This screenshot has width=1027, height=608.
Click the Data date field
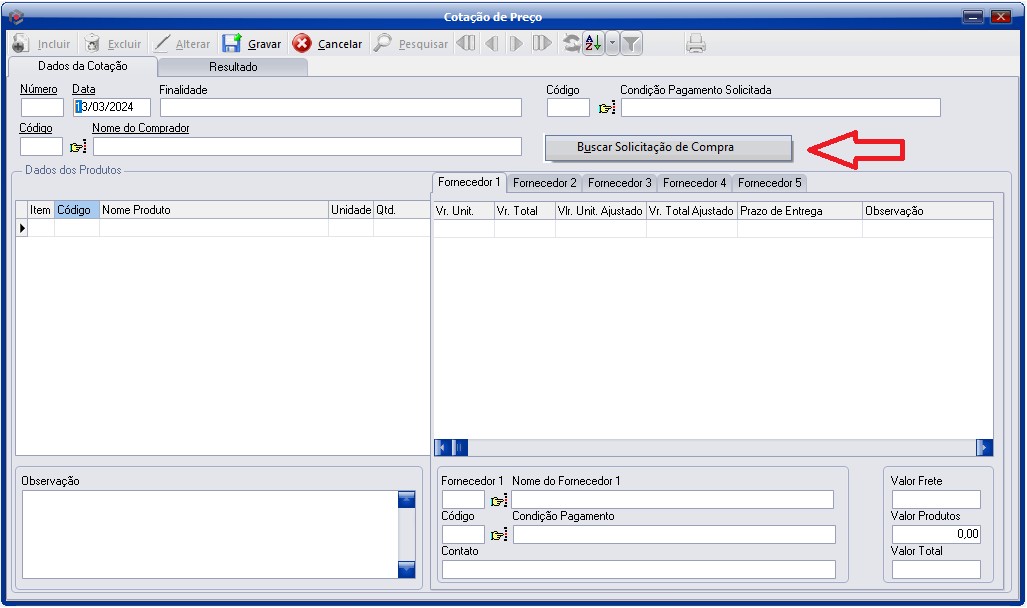112,108
